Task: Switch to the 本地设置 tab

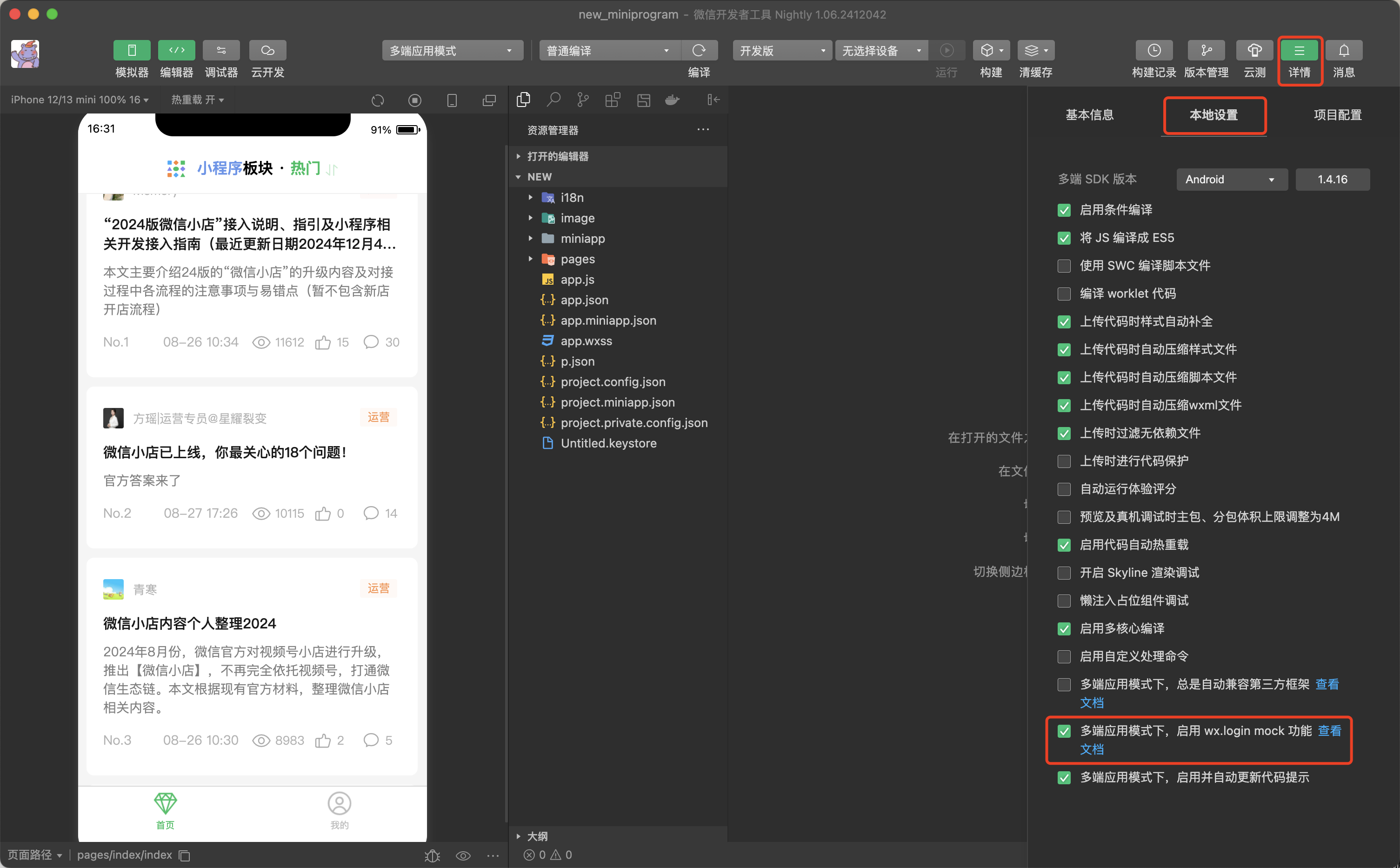Action: click(1213, 115)
